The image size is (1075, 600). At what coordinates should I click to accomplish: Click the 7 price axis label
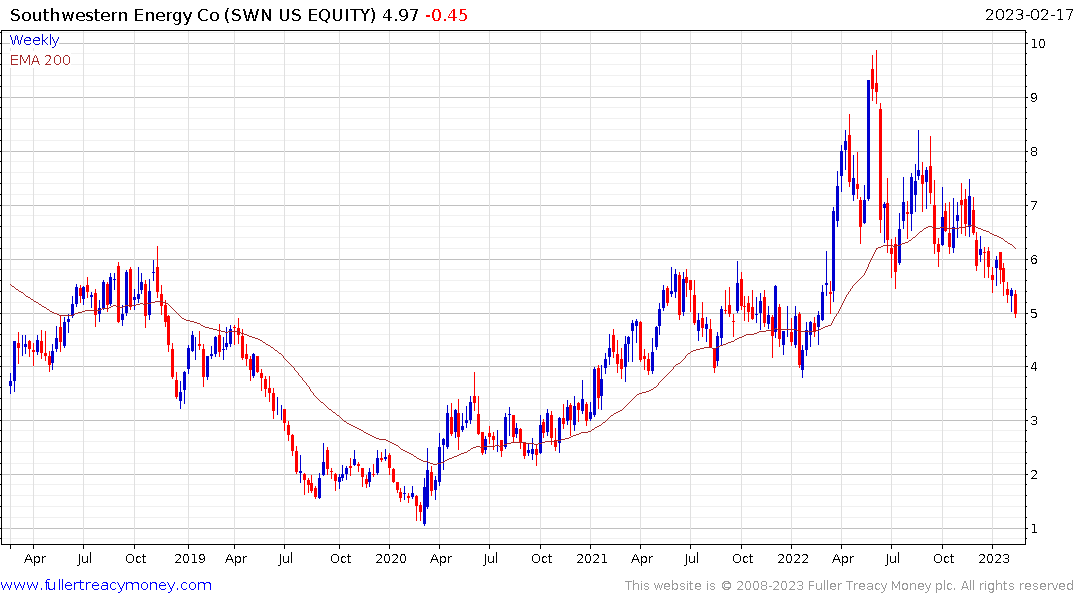pyautogui.click(x=1034, y=206)
